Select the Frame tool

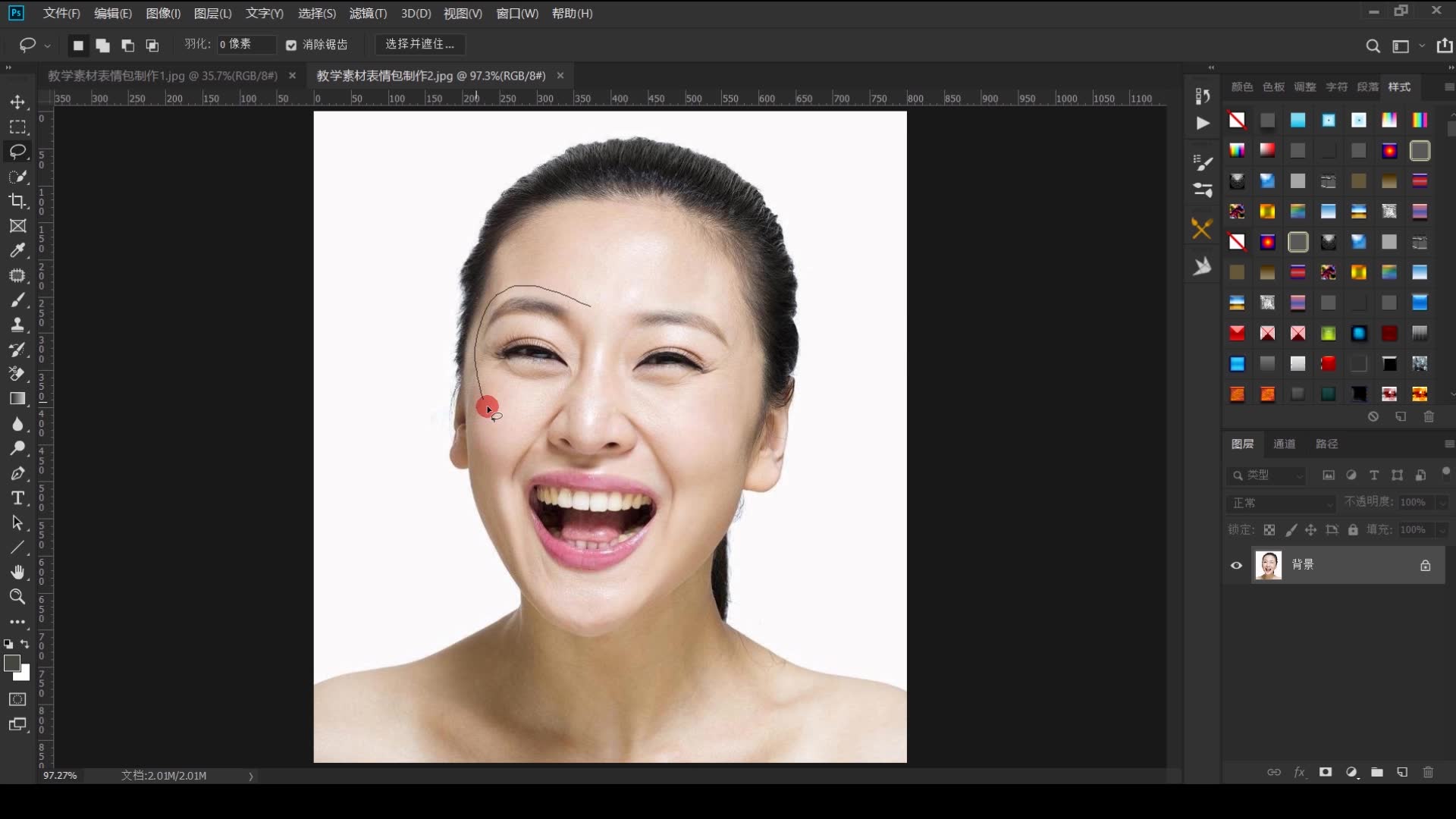(x=17, y=226)
